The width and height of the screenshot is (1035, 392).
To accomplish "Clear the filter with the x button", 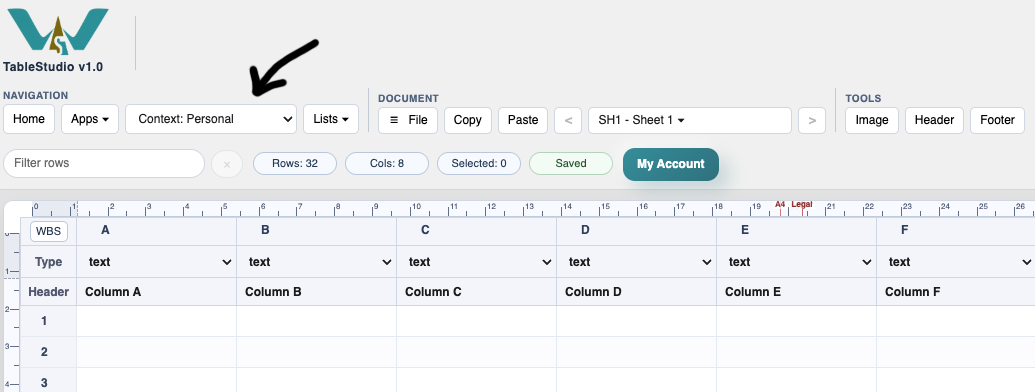I will (x=227, y=164).
